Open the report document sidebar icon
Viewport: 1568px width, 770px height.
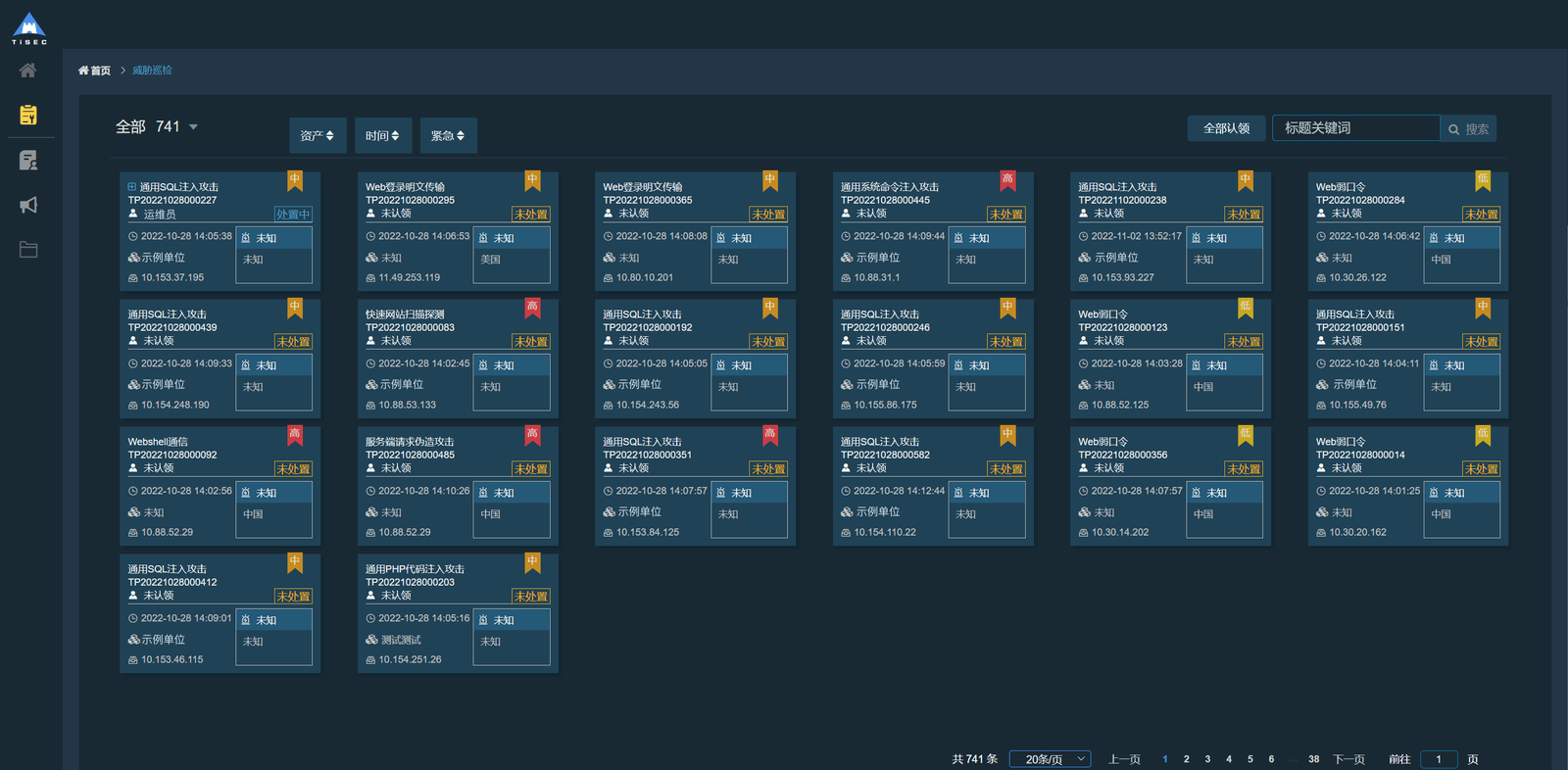coord(28,160)
